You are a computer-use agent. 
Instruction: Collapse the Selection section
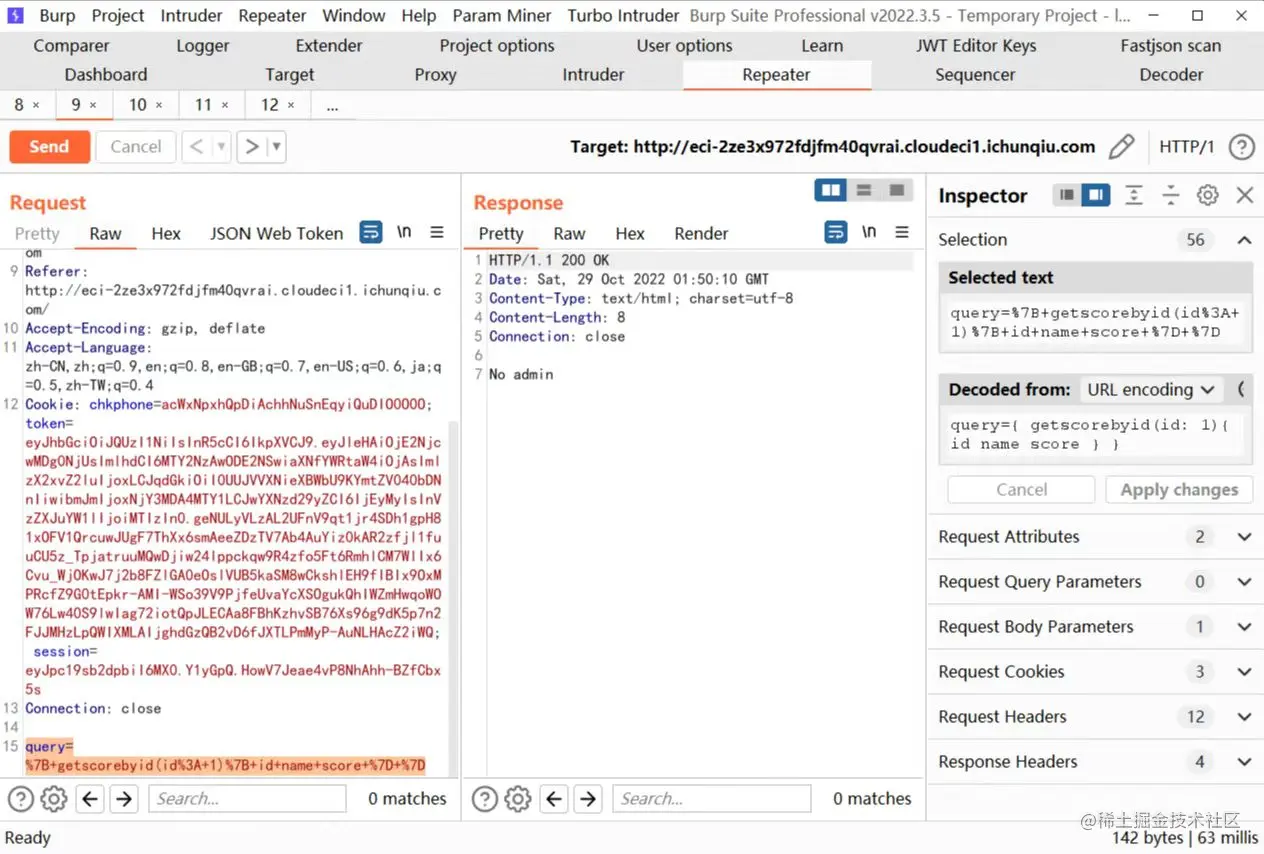[1244, 239]
